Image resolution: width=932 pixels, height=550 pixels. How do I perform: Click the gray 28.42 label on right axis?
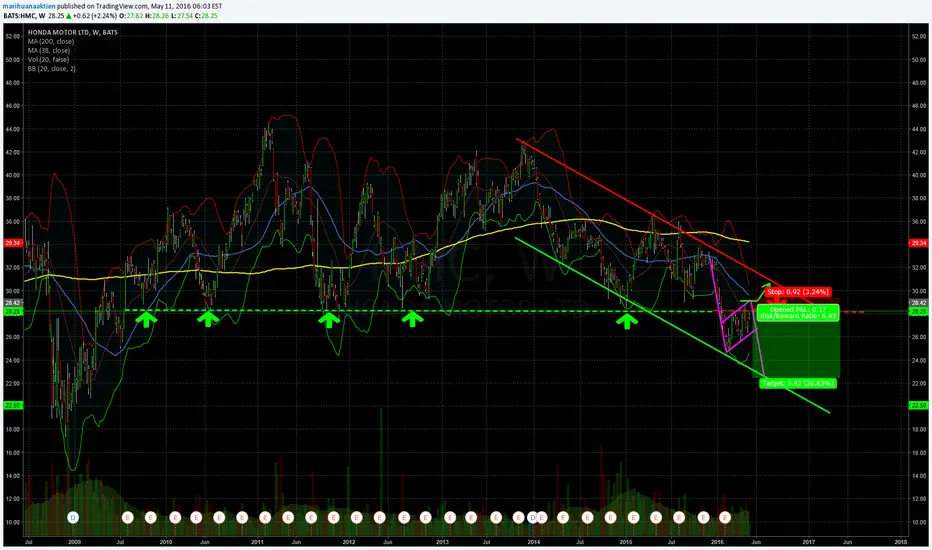click(918, 303)
